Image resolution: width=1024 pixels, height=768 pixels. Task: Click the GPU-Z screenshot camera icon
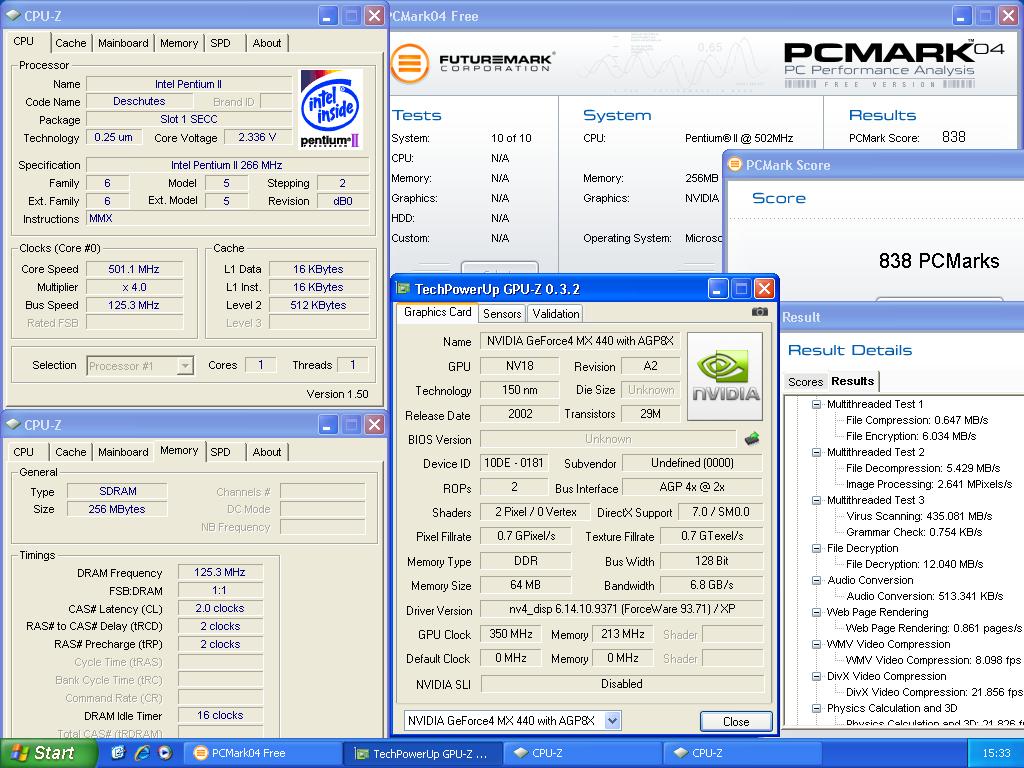coord(760,312)
